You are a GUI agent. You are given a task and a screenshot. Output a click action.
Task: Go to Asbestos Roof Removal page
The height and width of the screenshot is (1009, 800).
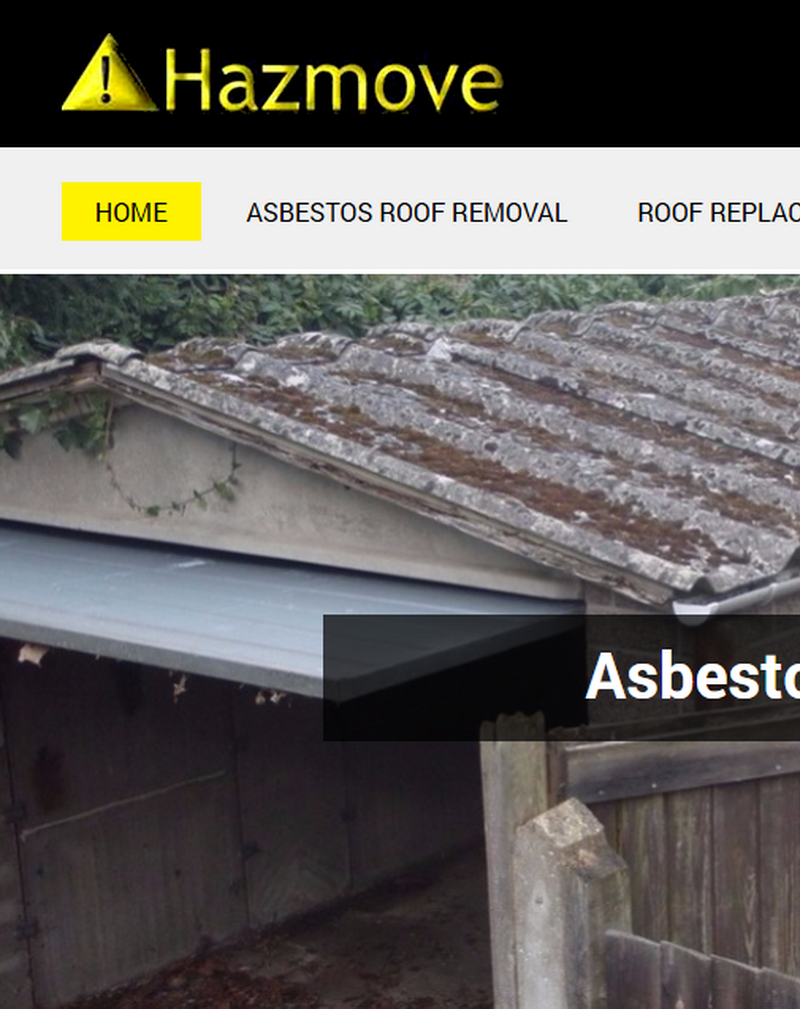(x=407, y=213)
